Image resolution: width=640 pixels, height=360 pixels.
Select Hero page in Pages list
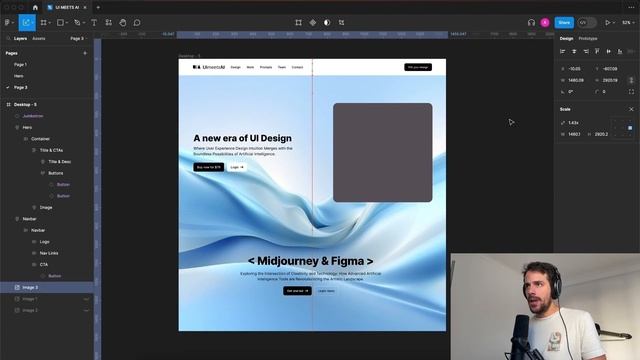click(x=19, y=76)
